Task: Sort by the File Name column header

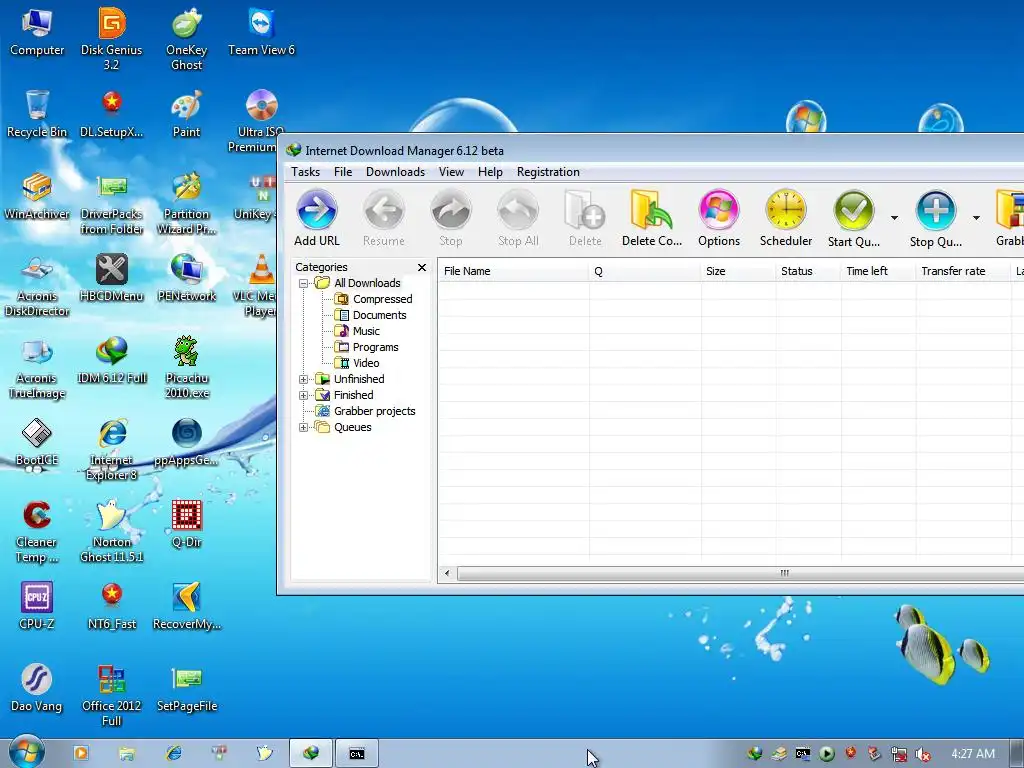Action: coord(513,271)
